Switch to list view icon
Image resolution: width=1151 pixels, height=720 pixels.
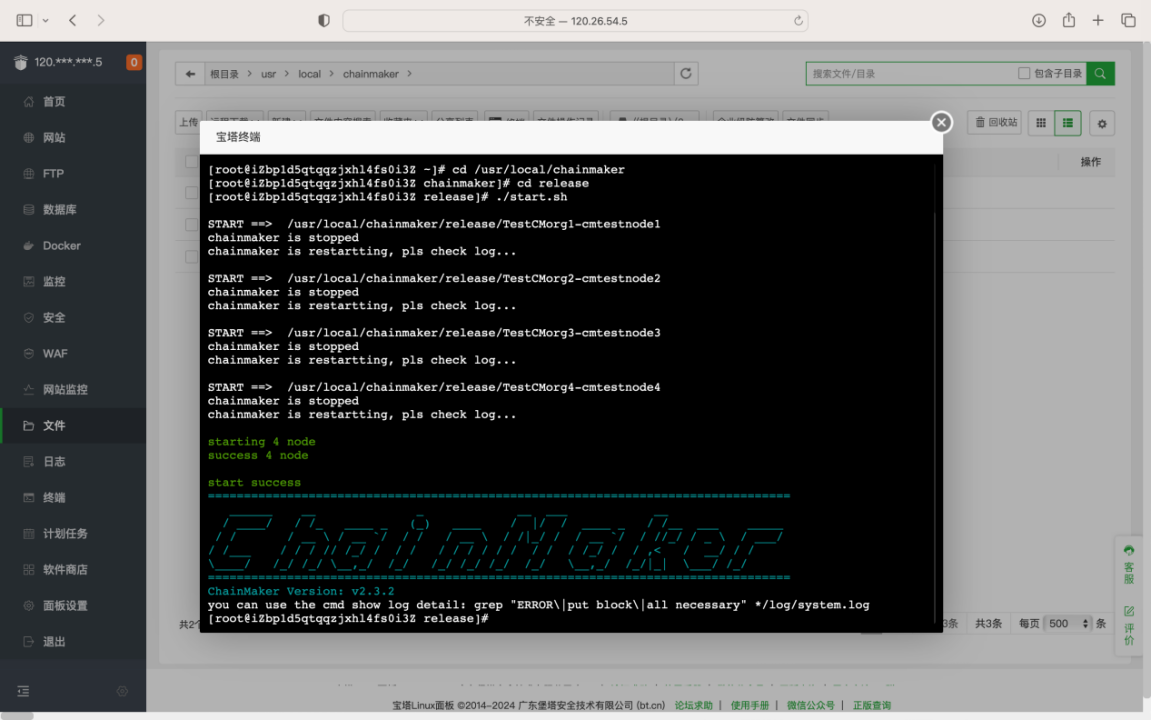point(1067,123)
